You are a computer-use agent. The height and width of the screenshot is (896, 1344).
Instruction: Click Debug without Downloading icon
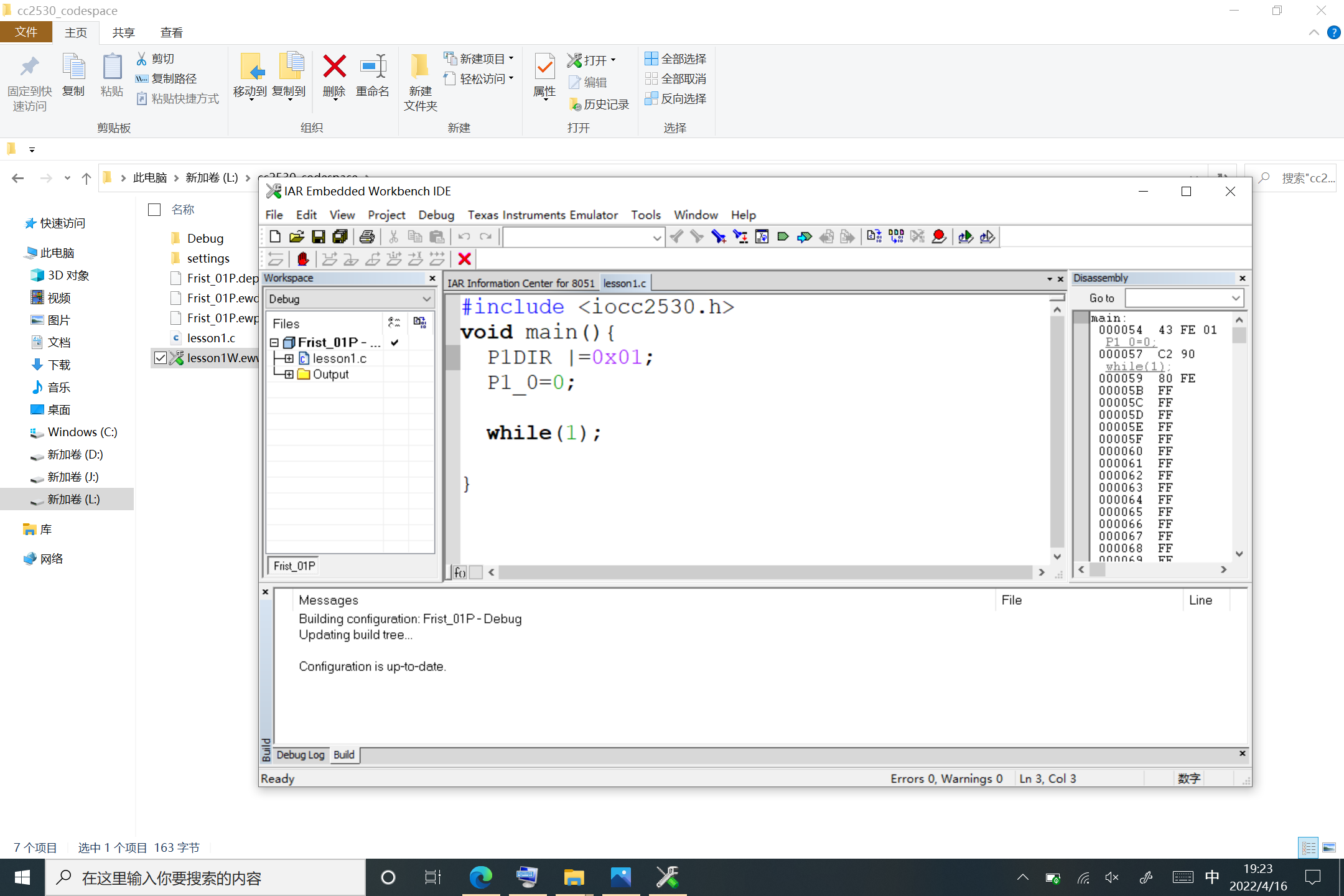tap(987, 236)
